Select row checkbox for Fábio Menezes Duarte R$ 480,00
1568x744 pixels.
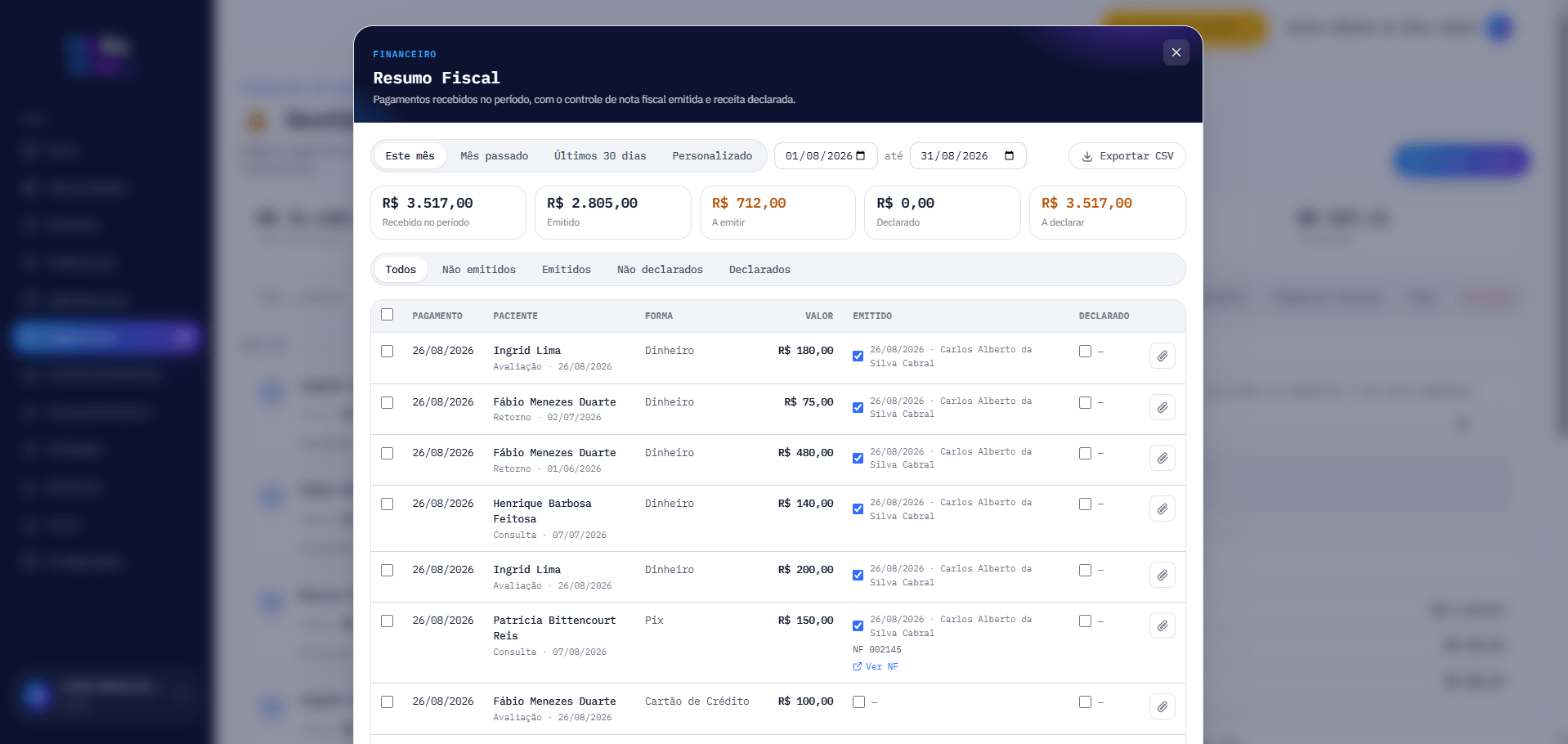388,454
